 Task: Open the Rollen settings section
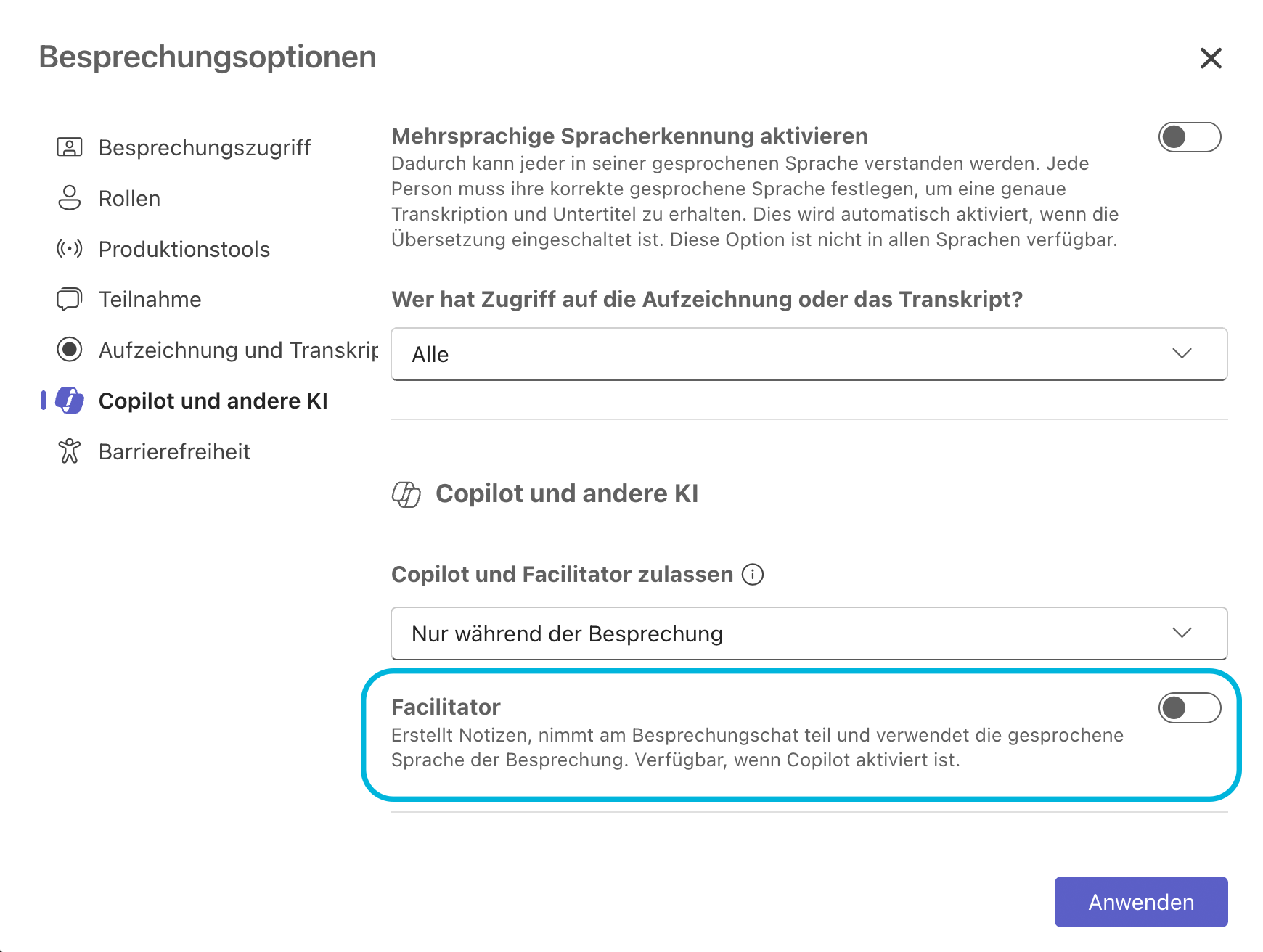click(129, 198)
